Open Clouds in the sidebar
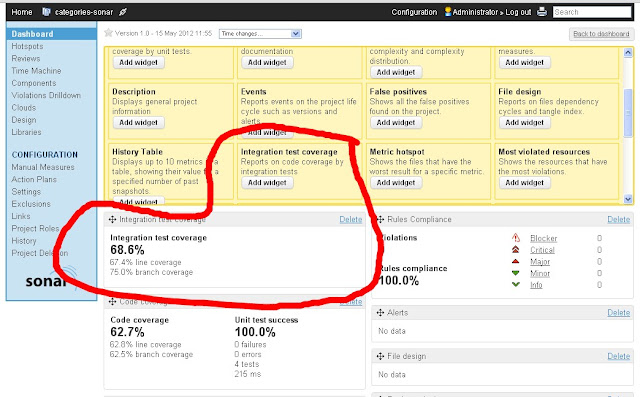 pos(24,108)
